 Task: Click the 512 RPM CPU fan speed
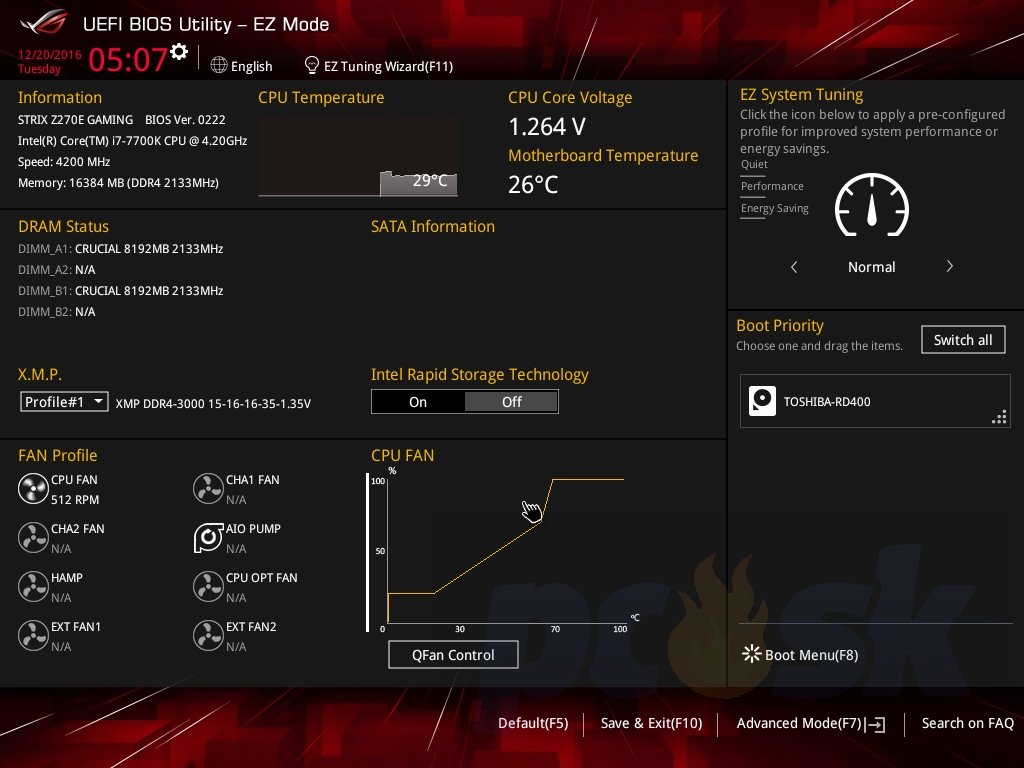tap(75, 500)
